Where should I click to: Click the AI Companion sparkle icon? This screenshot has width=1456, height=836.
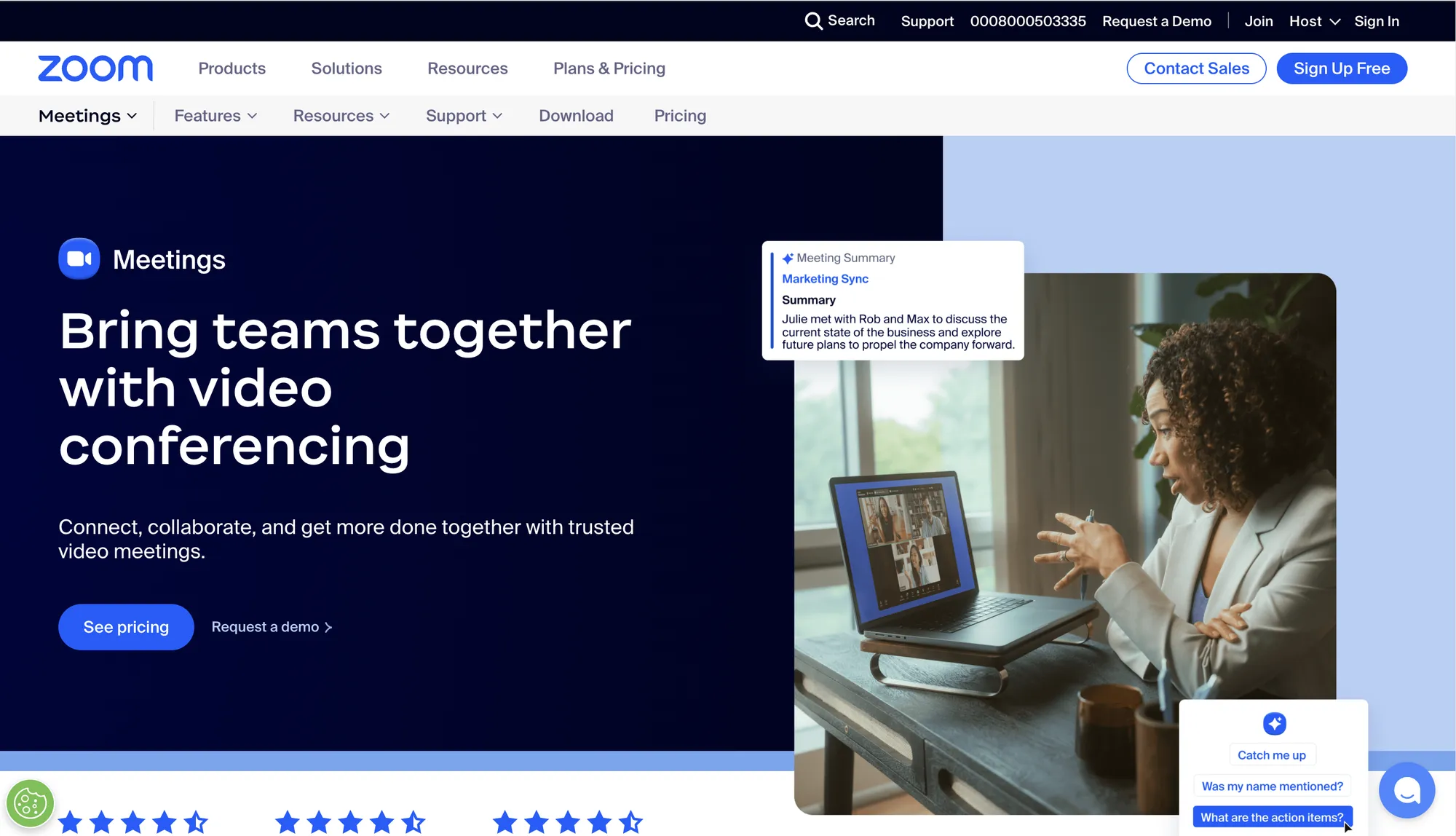point(1274,724)
